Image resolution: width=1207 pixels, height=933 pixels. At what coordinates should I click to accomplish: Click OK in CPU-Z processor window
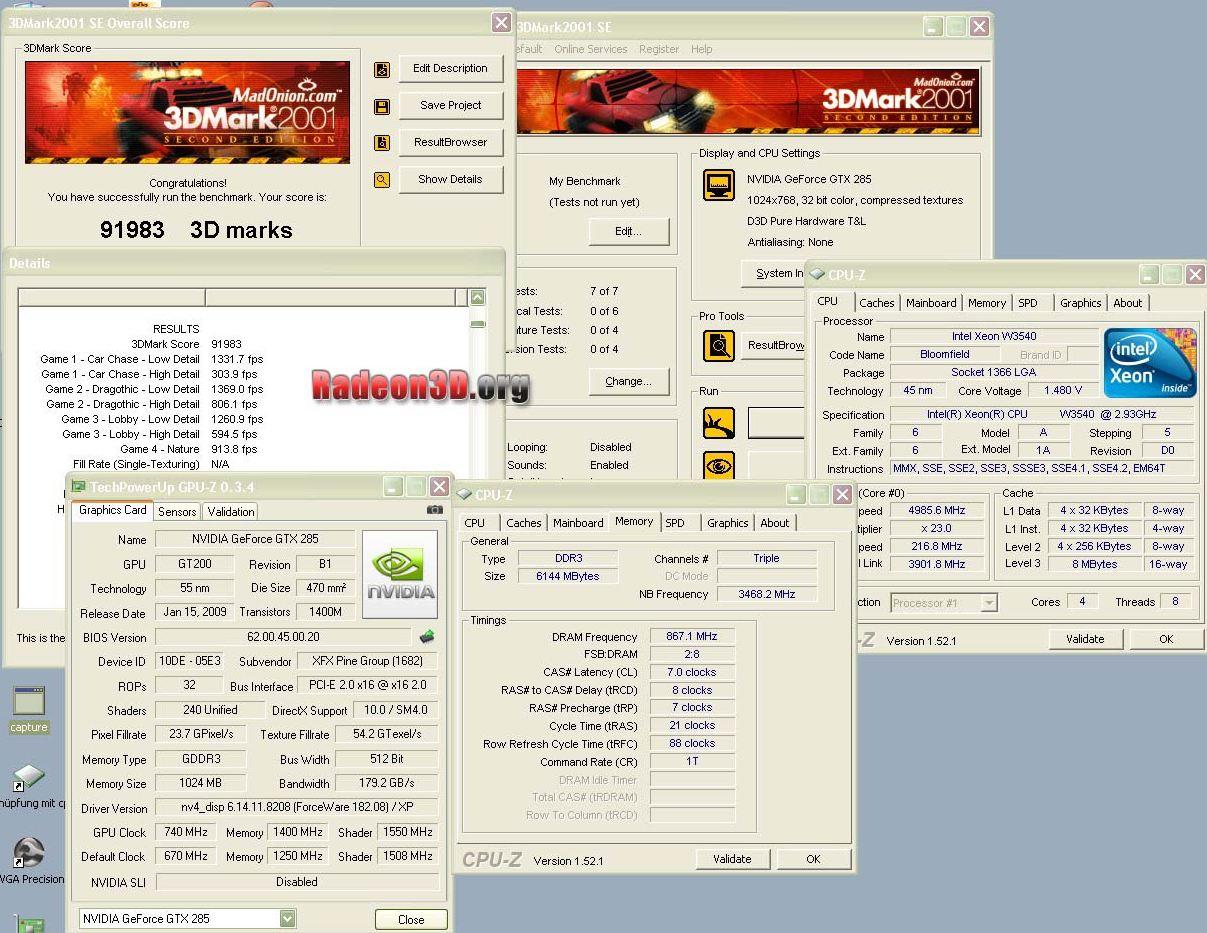1166,639
